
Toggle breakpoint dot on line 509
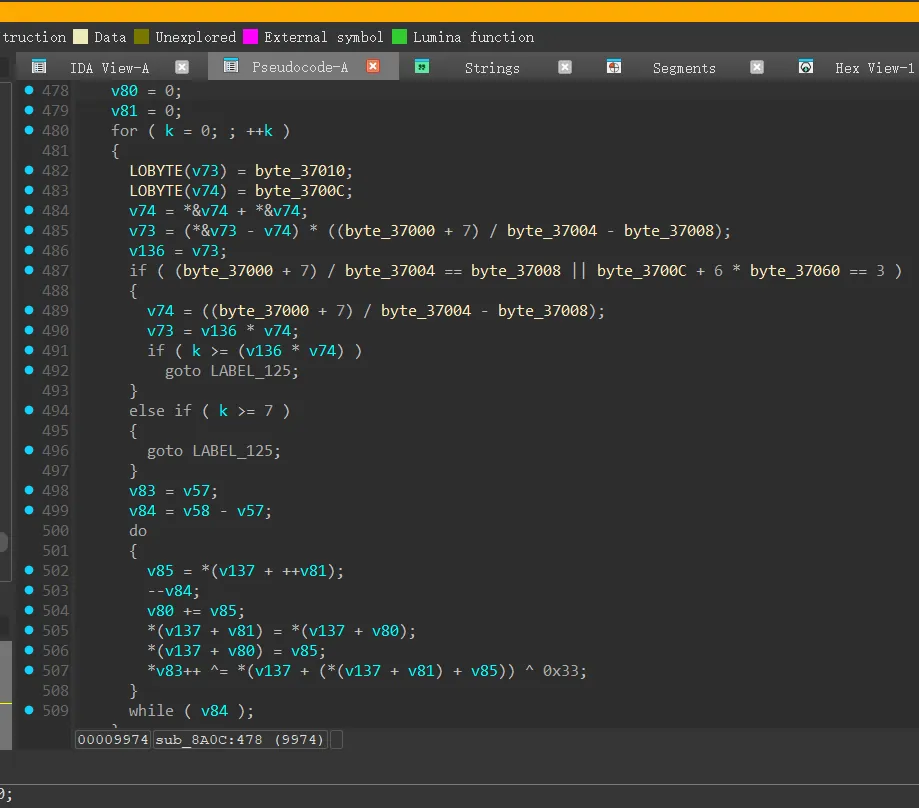click(29, 710)
